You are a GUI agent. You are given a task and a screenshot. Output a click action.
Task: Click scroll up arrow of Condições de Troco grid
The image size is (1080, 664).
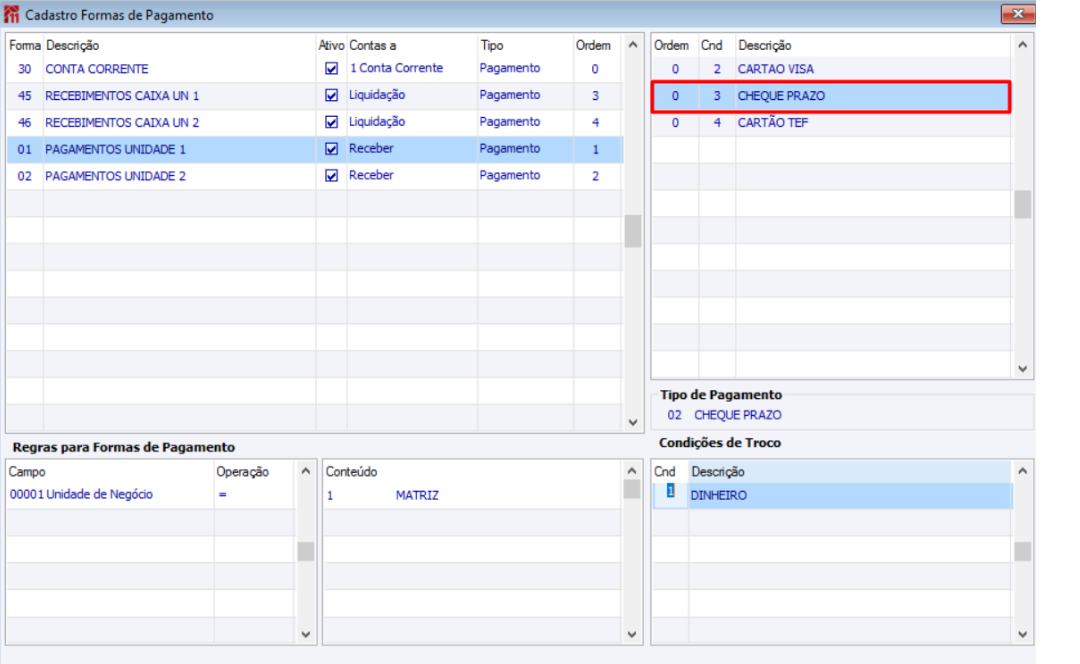coord(1022,471)
